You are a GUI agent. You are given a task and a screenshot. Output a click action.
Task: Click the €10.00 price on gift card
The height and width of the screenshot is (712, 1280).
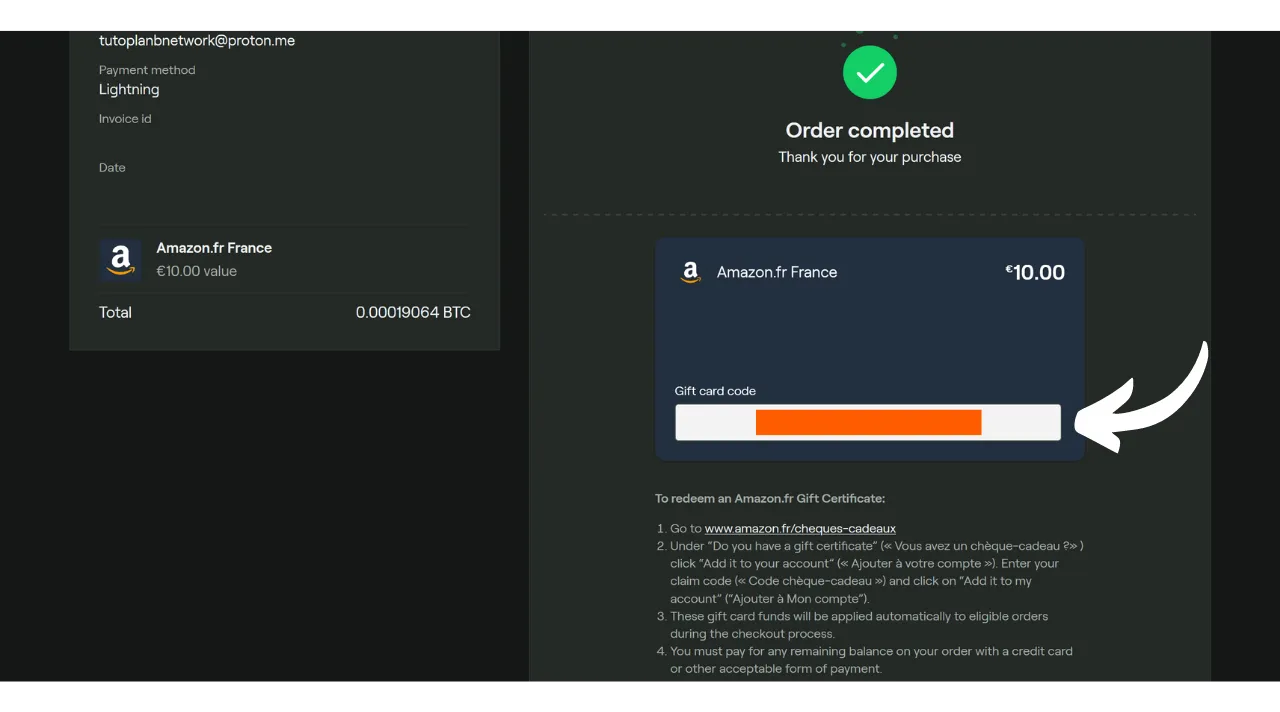point(1035,272)
